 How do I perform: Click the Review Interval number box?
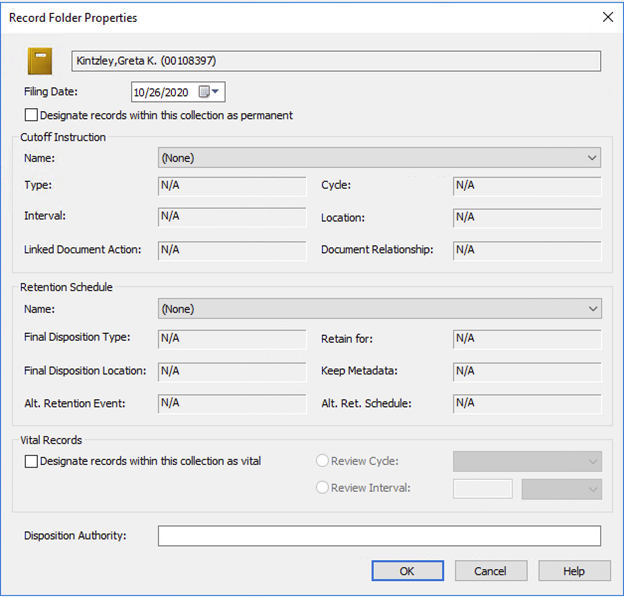(482, 489)
